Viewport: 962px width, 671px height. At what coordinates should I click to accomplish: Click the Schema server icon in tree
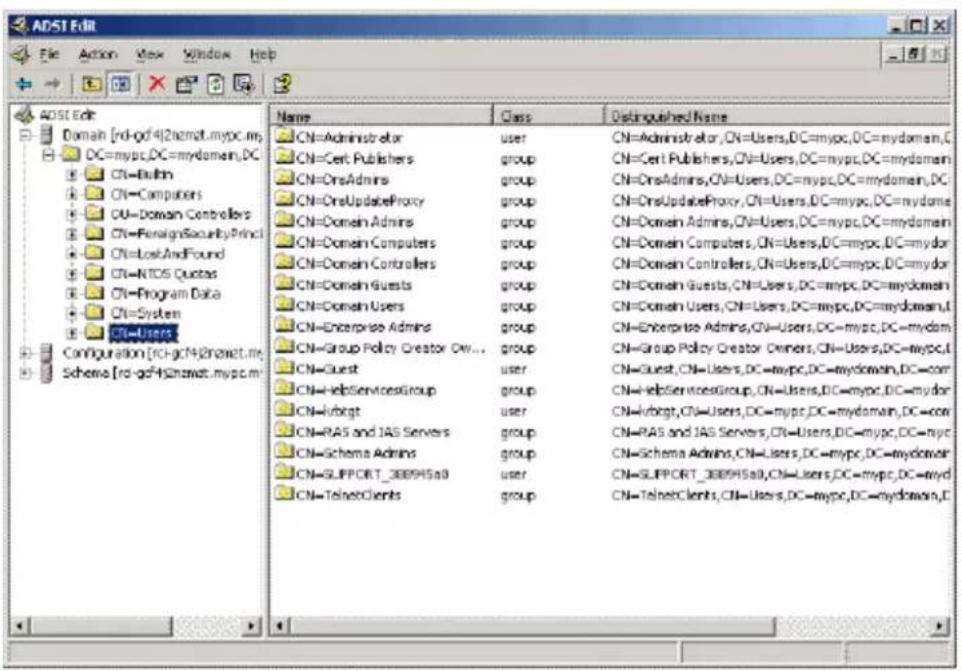46,372
